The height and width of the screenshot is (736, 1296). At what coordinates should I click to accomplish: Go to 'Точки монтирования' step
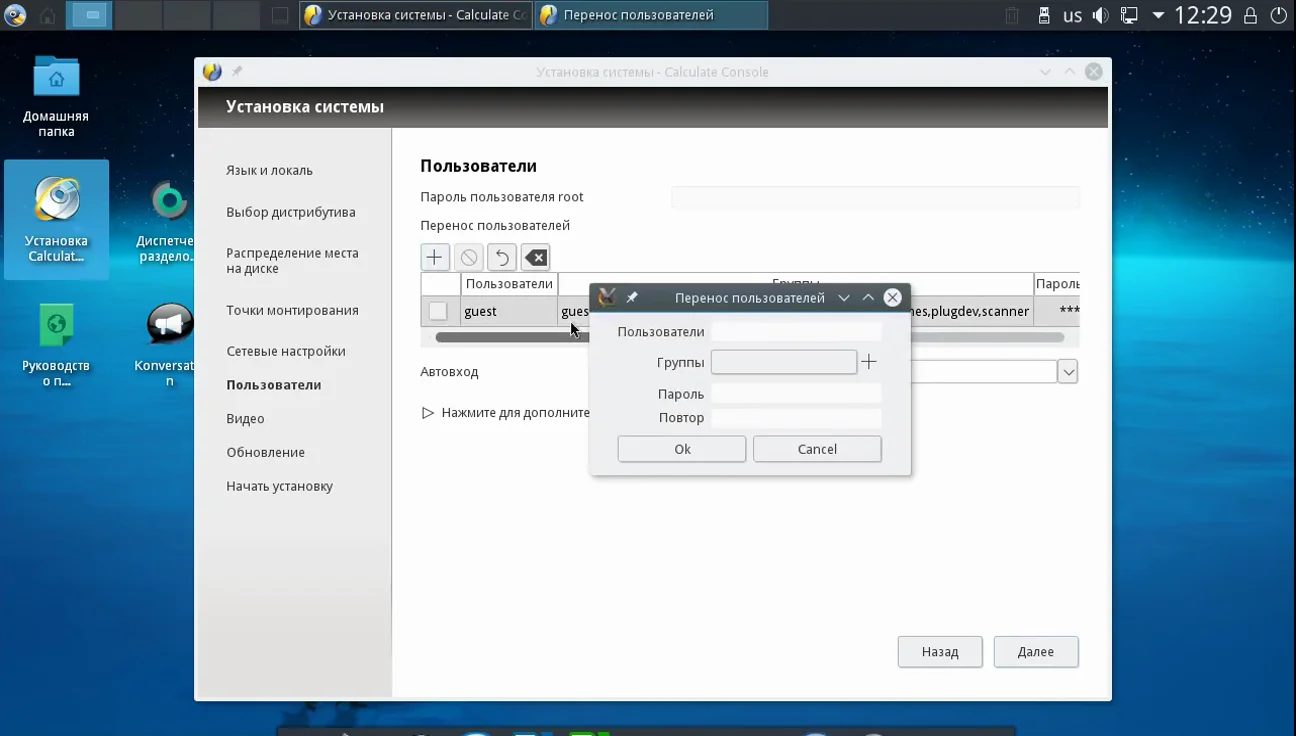(x=292, y=310)
